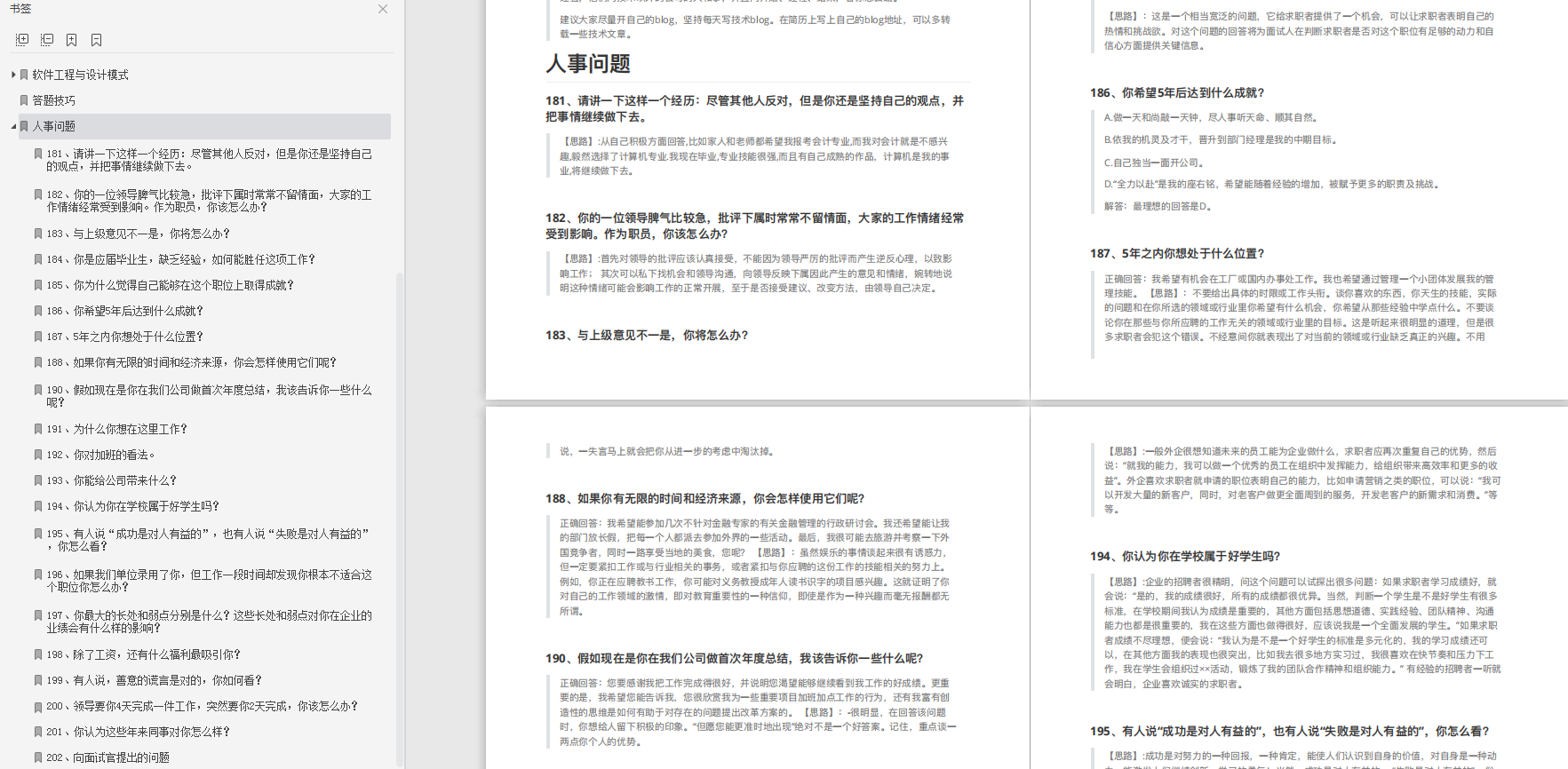Jump to bookmark 193 你能给公司带来什么
This screenshot has height=769, width=1568.
(111, 480)
